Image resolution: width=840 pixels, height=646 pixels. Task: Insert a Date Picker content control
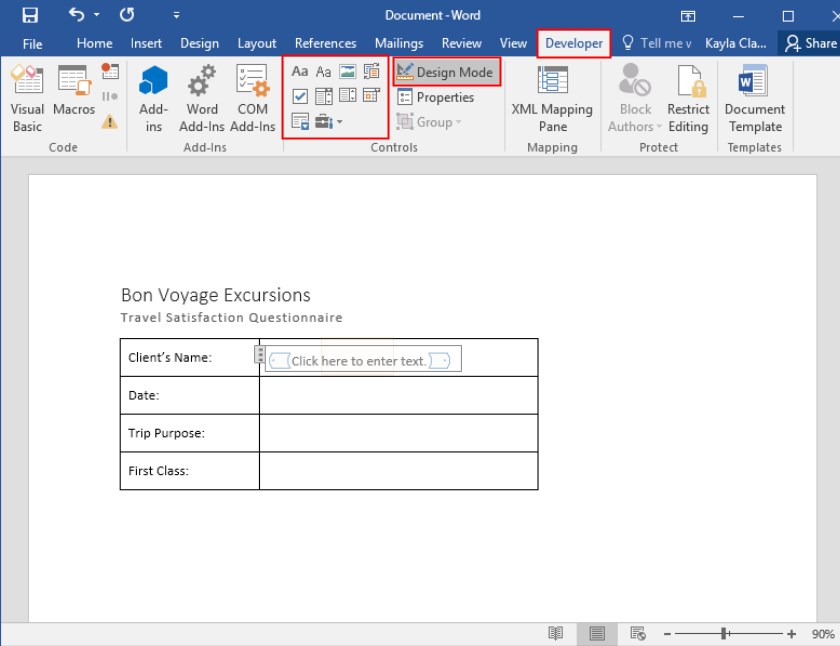pyautogui.click(x=370, y=96)
